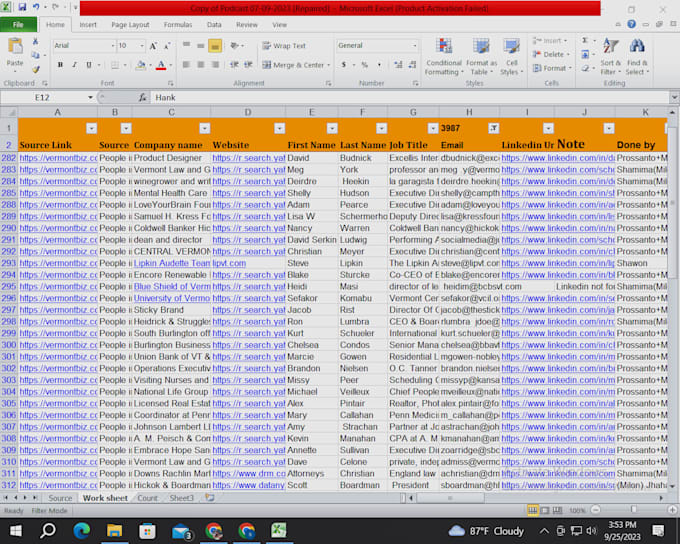Switch to the Count sheet tab
This screenshot has width=680, height=544.
coord(147,498)
